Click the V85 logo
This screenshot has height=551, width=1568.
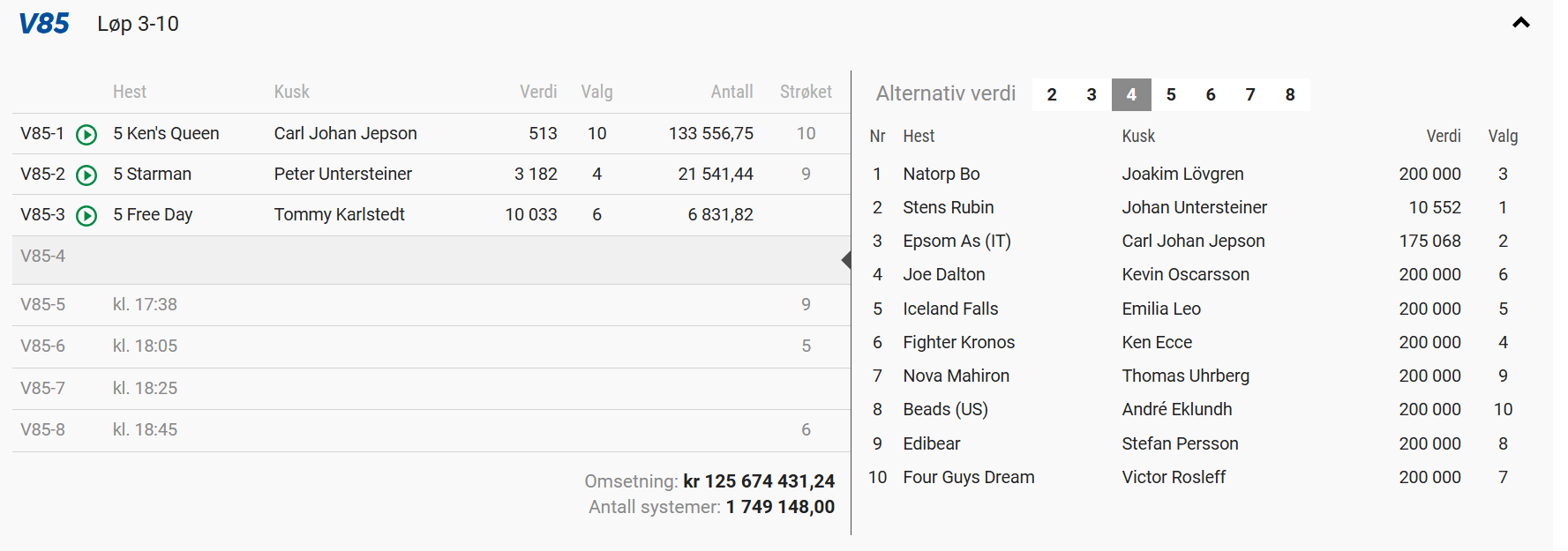coord(44,24)
